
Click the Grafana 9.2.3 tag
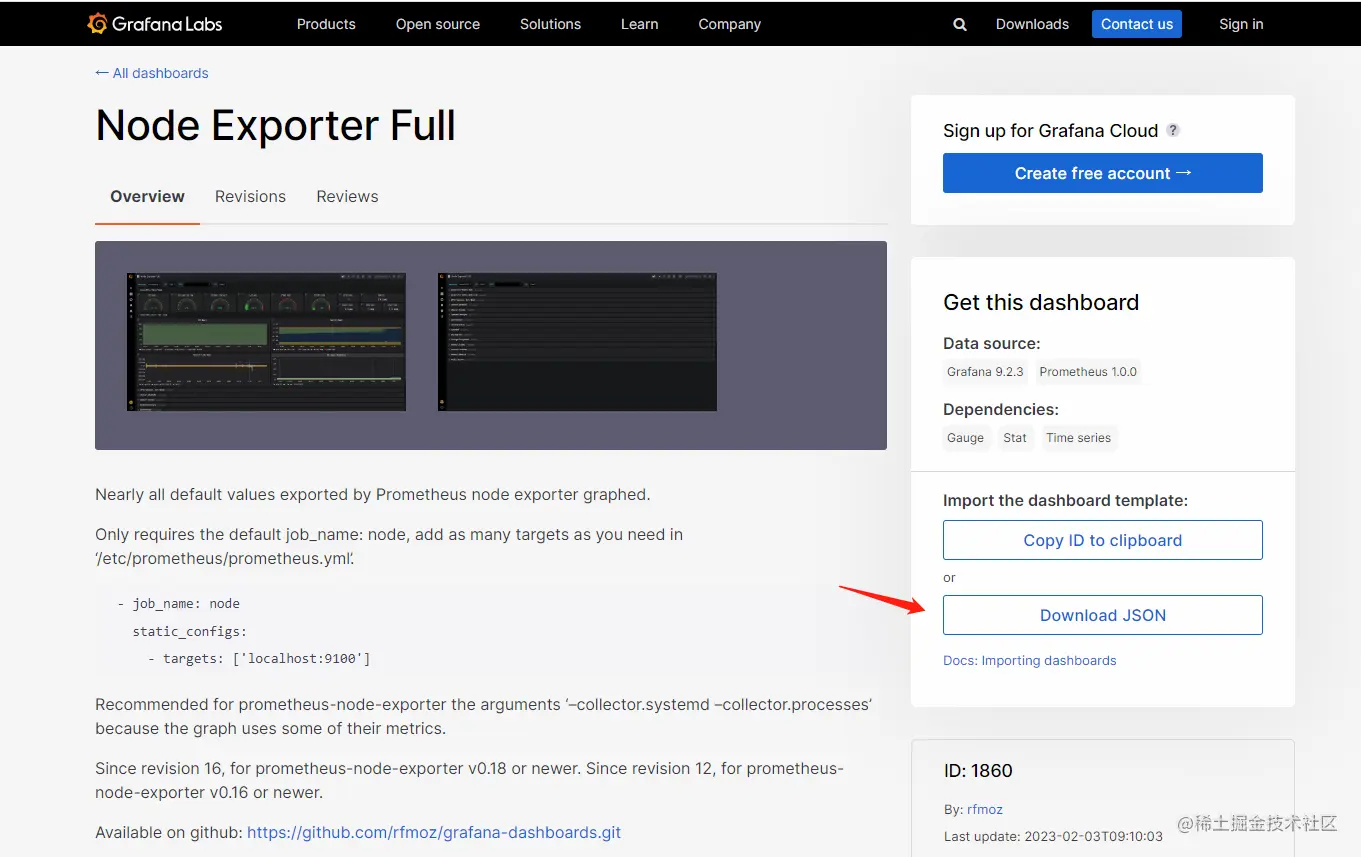point(986,372)
